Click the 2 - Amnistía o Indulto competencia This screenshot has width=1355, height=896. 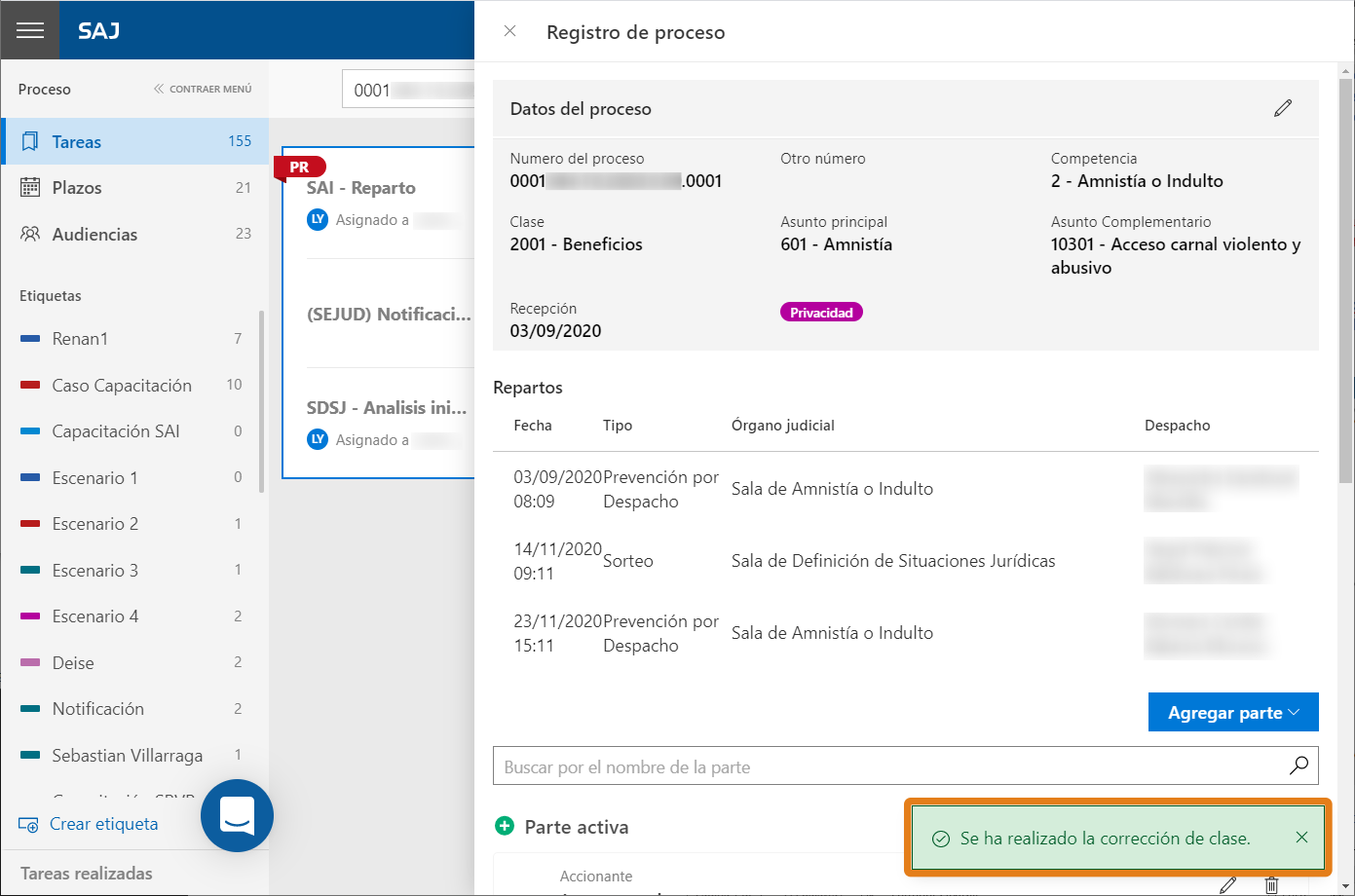tap(1137, 181)
